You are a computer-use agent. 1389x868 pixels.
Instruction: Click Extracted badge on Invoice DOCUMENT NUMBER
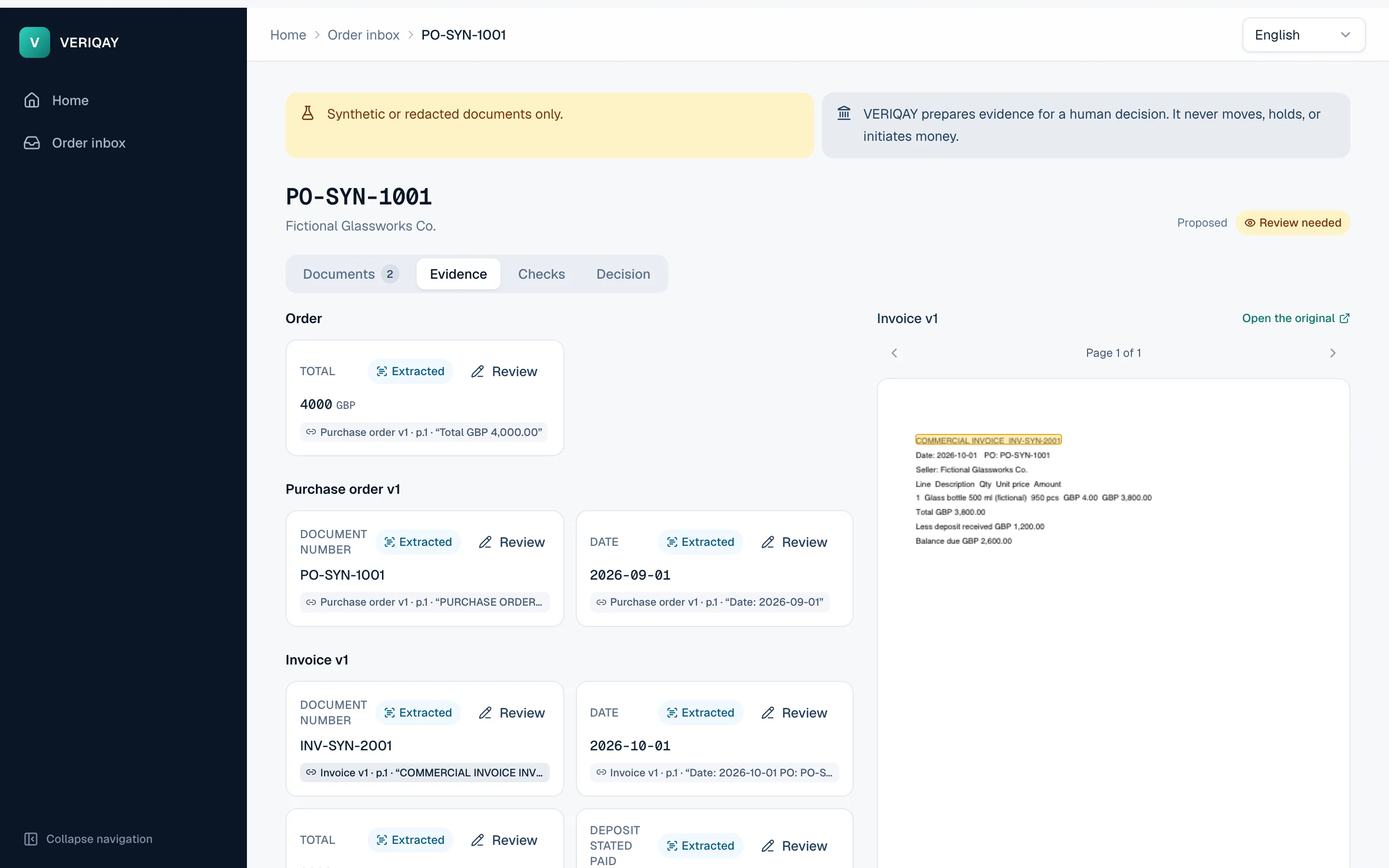[x=418, y=712]
